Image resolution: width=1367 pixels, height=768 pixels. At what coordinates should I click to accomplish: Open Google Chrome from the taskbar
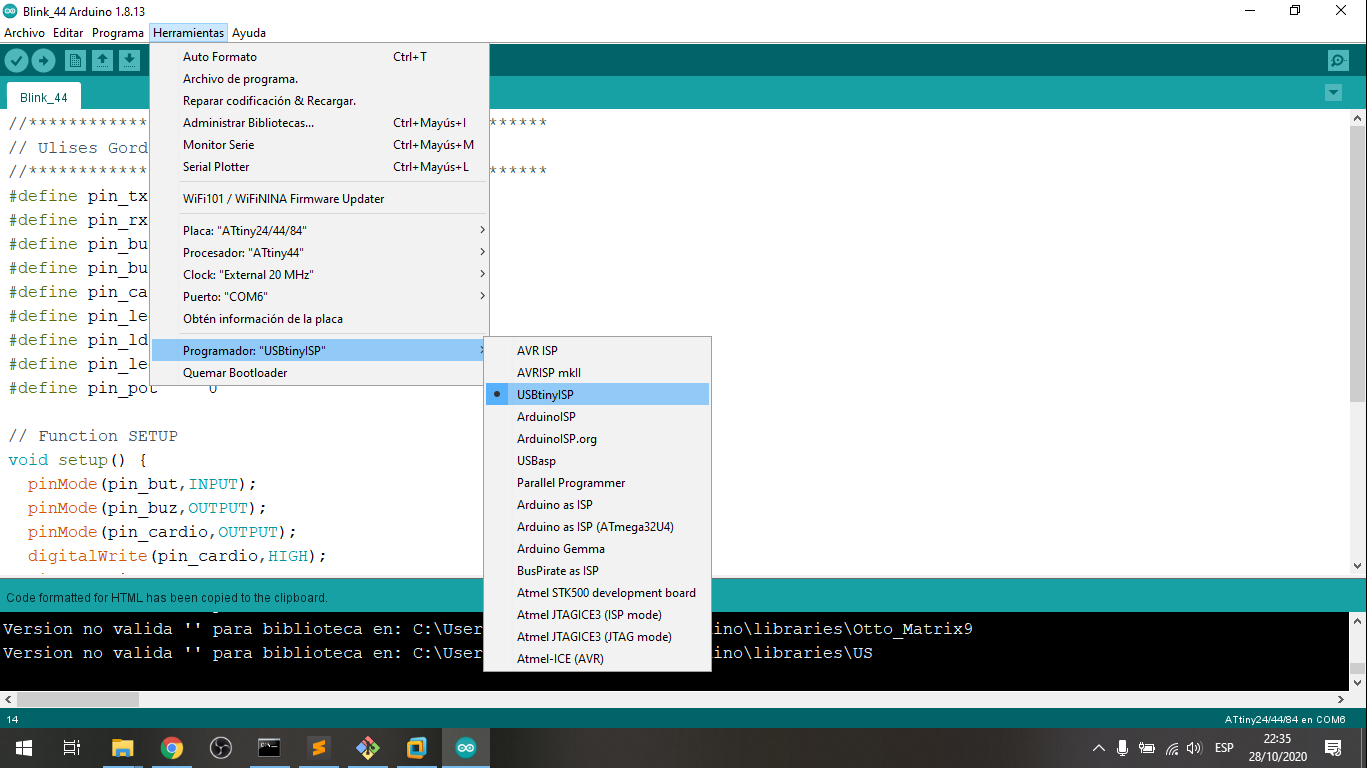pyautogui.click(x=172, y=747)
